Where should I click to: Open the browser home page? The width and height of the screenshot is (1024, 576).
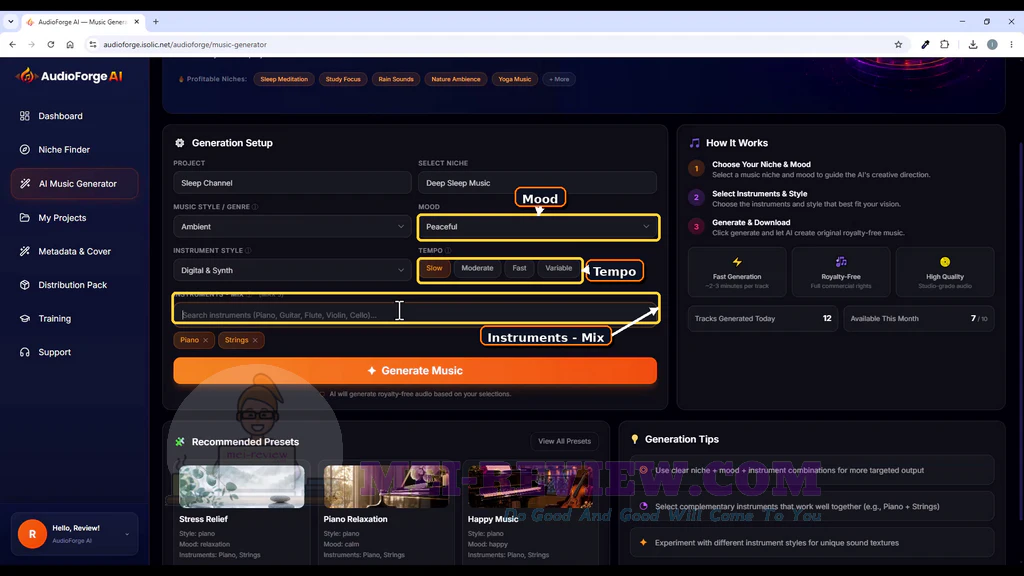tap(70, 44)
